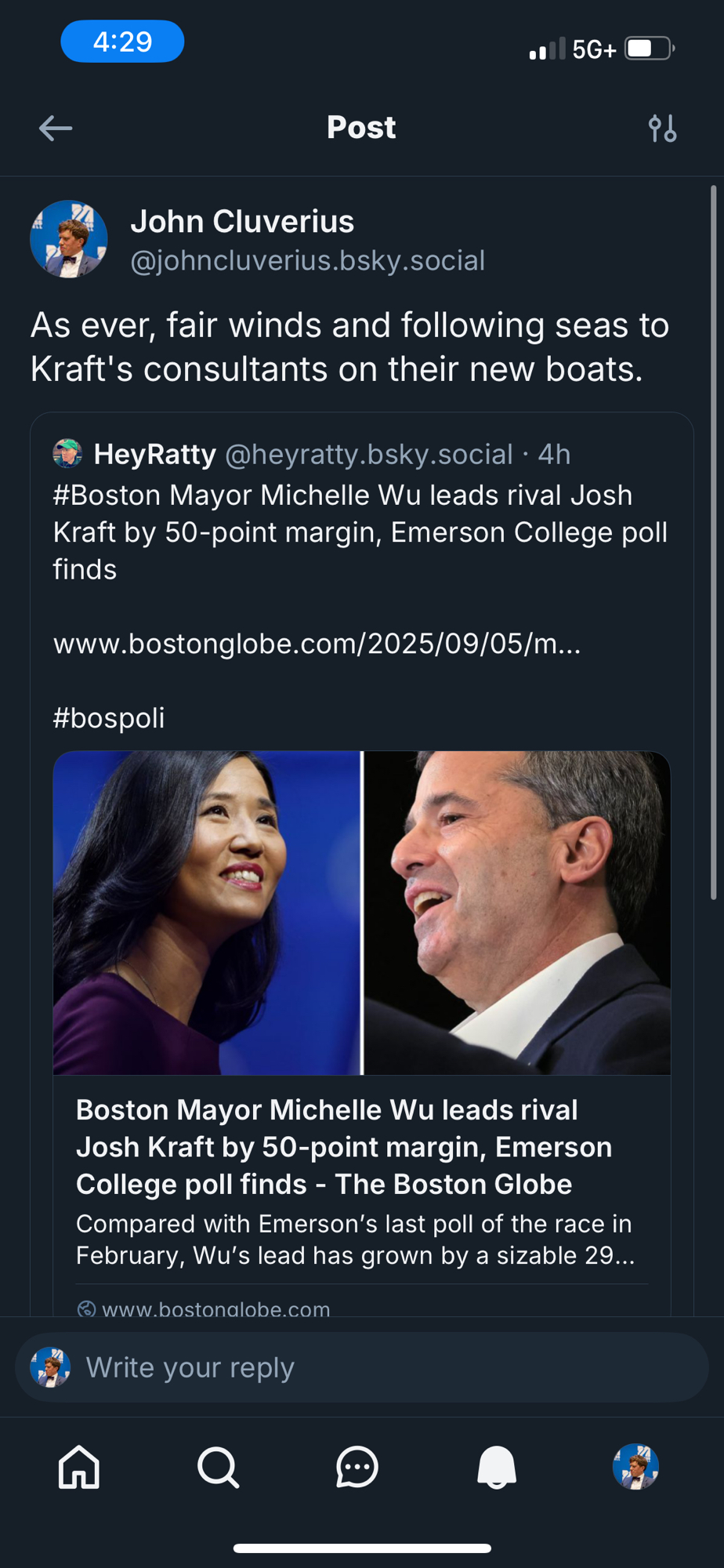
Task: Tap the #bospoli hashtag
Action: click(x=109, y=718)
